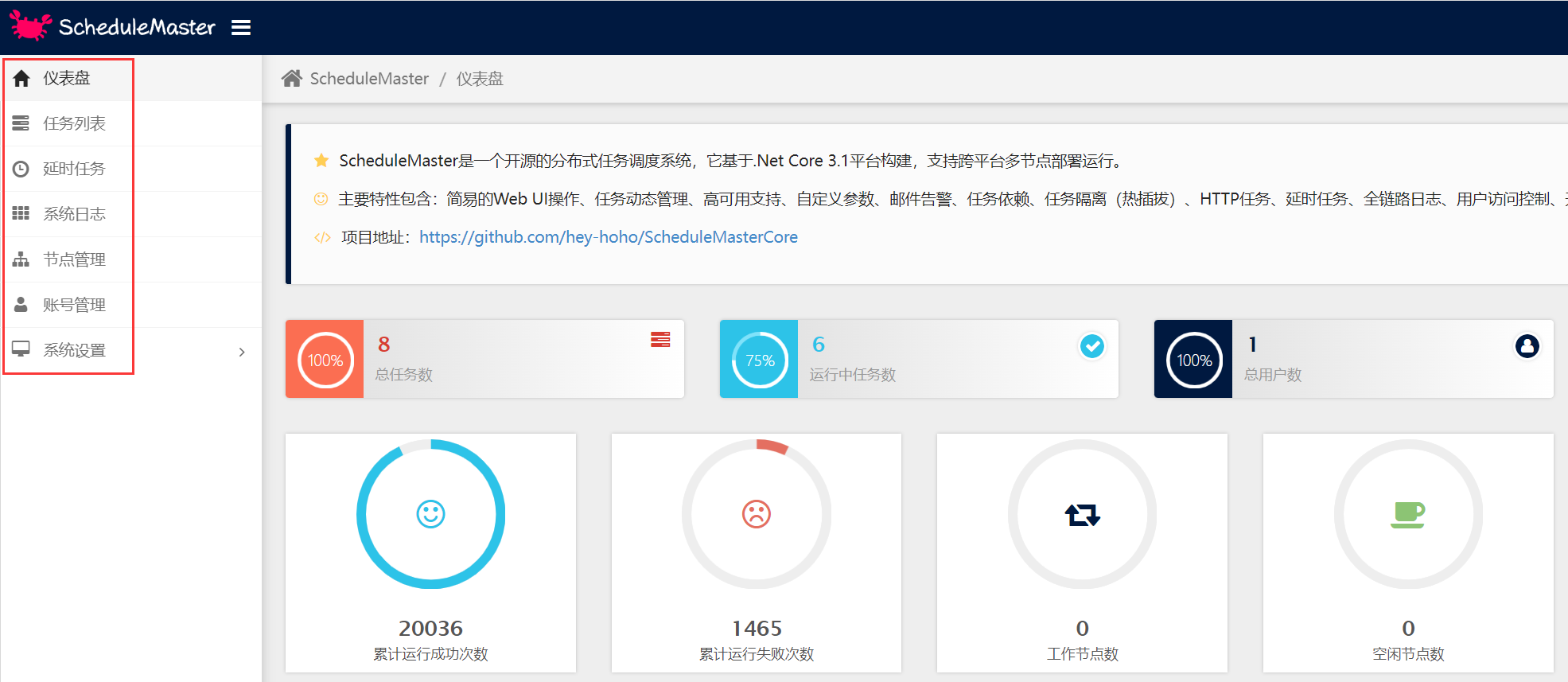1568x682 pixels.
Task: Click the blue smiley face in success chart
Action: (x=431, y=514)
